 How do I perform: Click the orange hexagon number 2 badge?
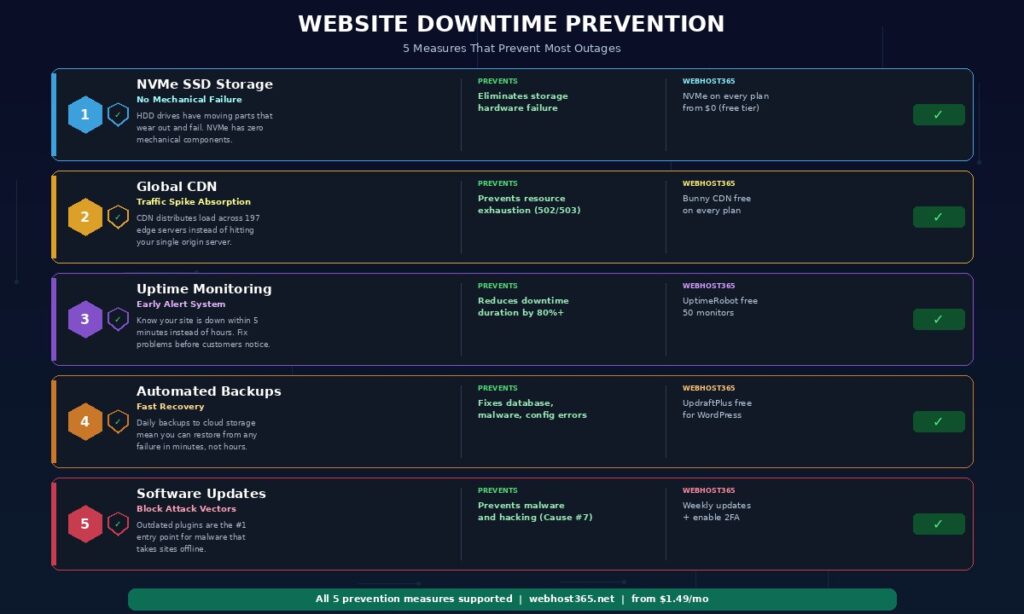85,217
